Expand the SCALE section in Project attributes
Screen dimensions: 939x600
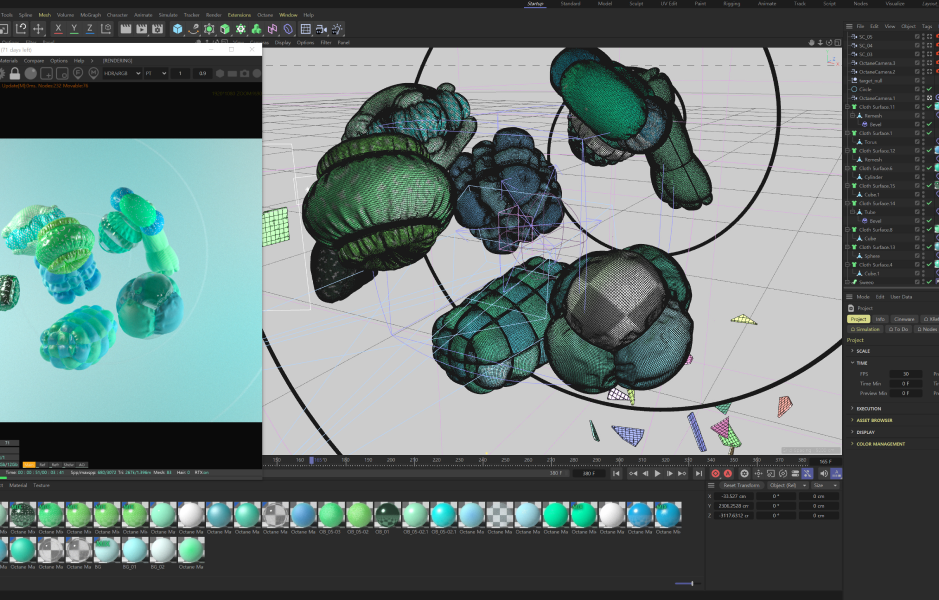click(x=861, y=351)
